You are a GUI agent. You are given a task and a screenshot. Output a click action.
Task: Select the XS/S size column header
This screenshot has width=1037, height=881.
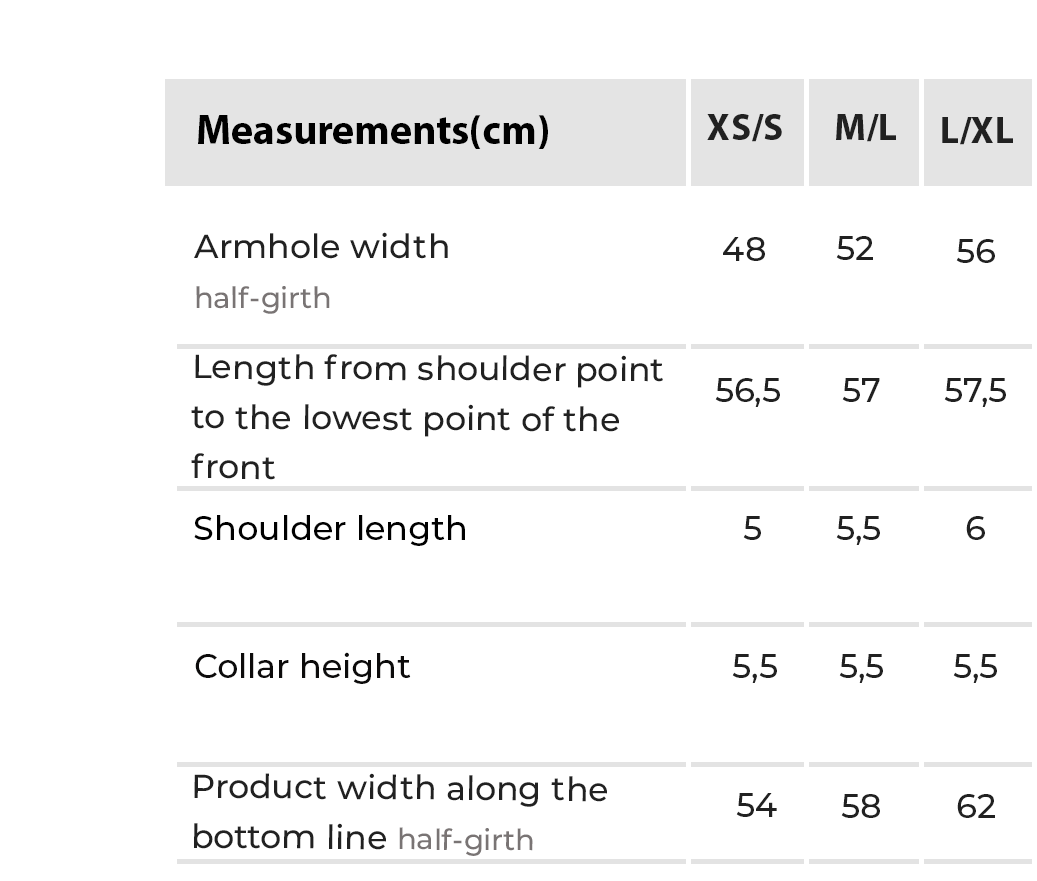(x=745, y=128)
